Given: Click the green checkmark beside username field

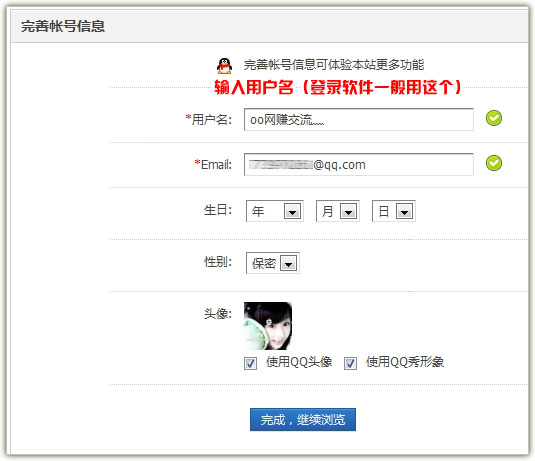Looking at the screenshot, I should click(494, 118).
